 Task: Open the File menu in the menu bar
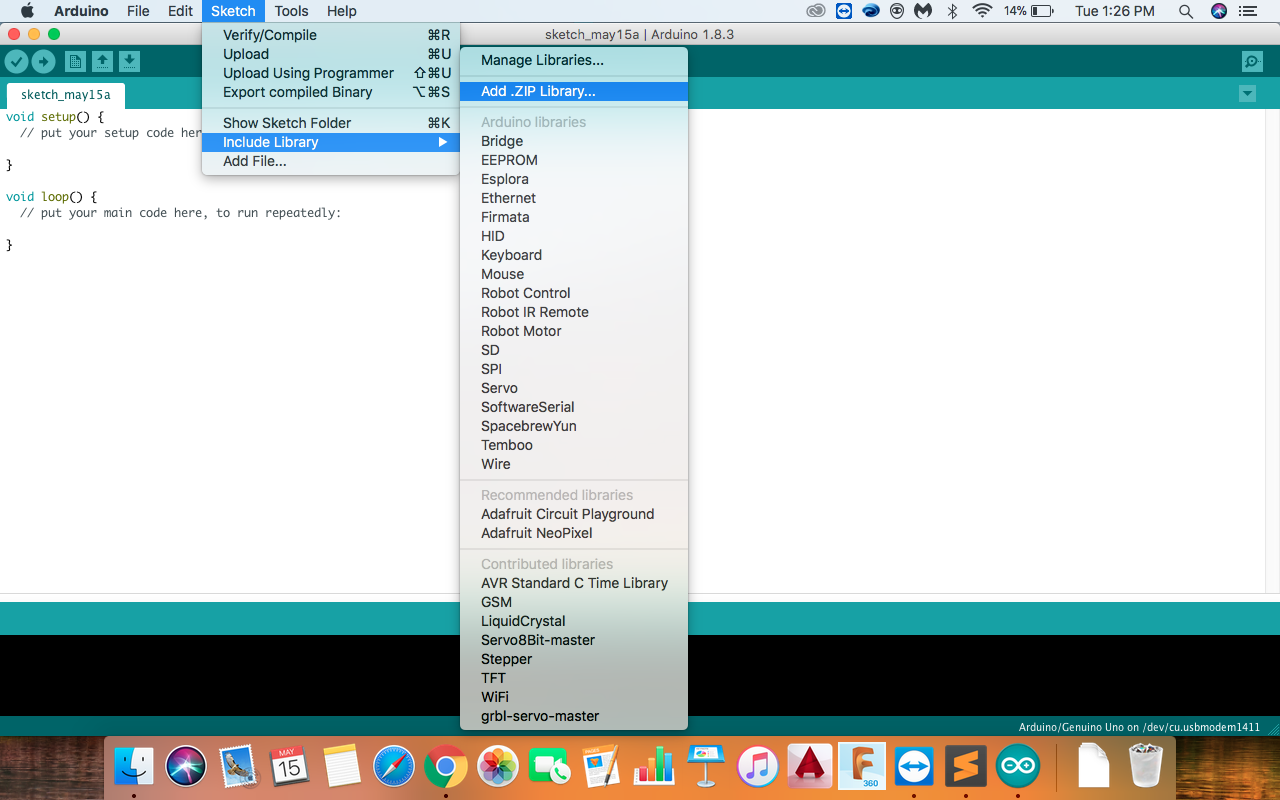point(138,11)
